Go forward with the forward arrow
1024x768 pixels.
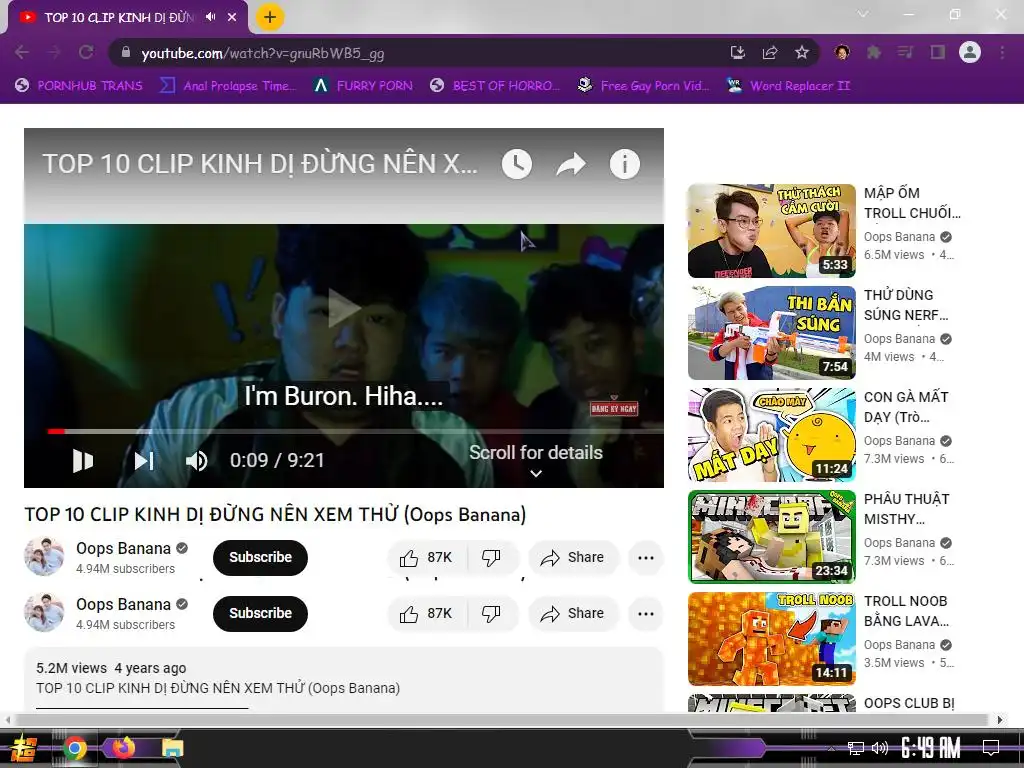54,52
